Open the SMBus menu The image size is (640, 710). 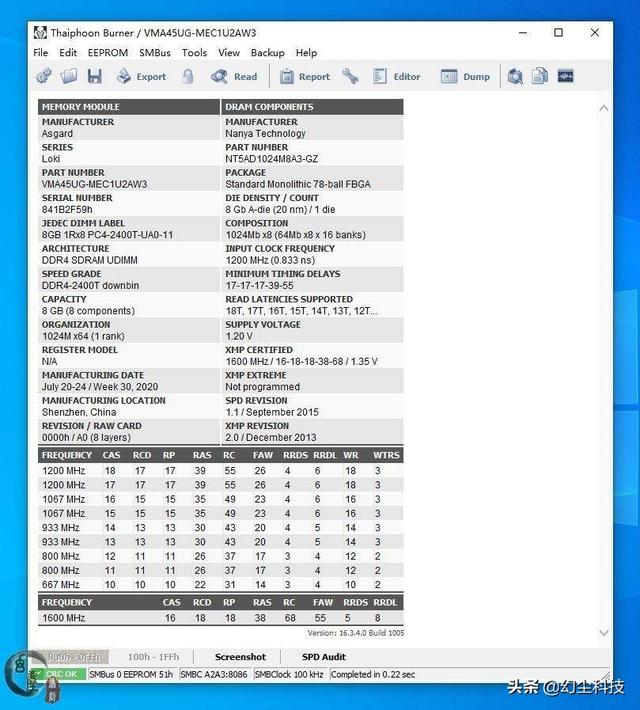pos(155,53)
